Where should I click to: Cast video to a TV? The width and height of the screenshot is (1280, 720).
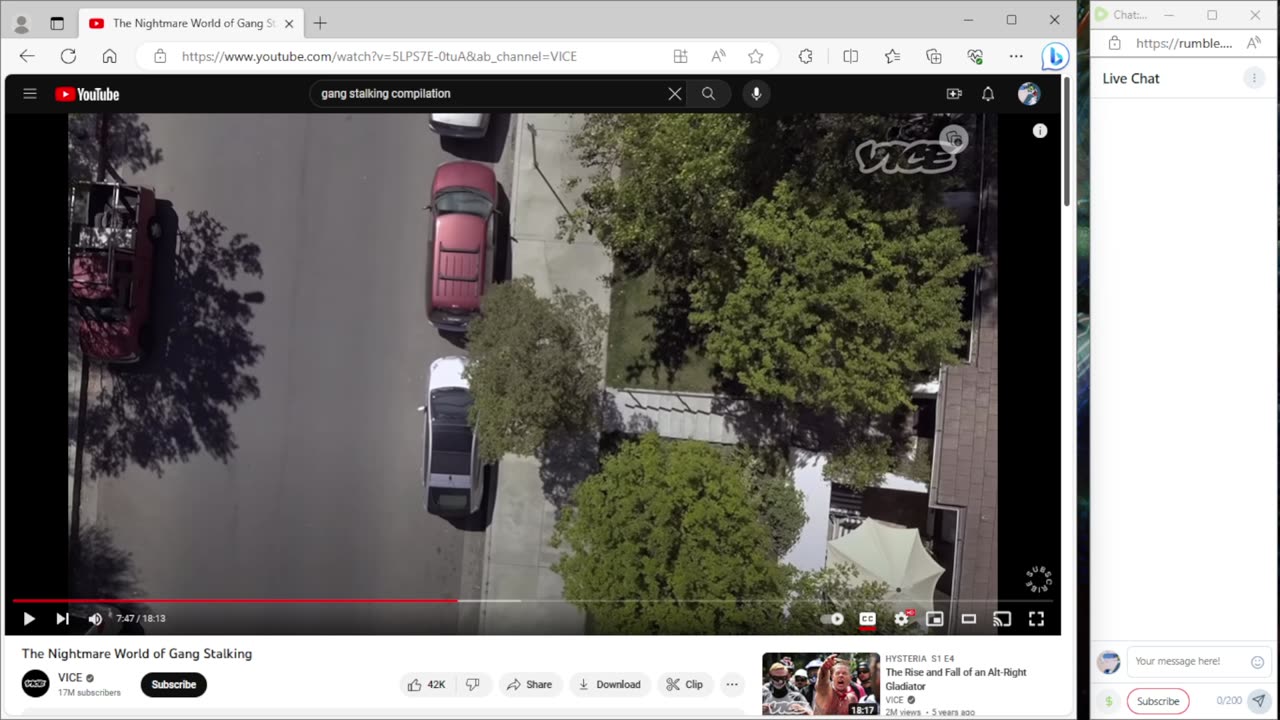coord(1002,619)
